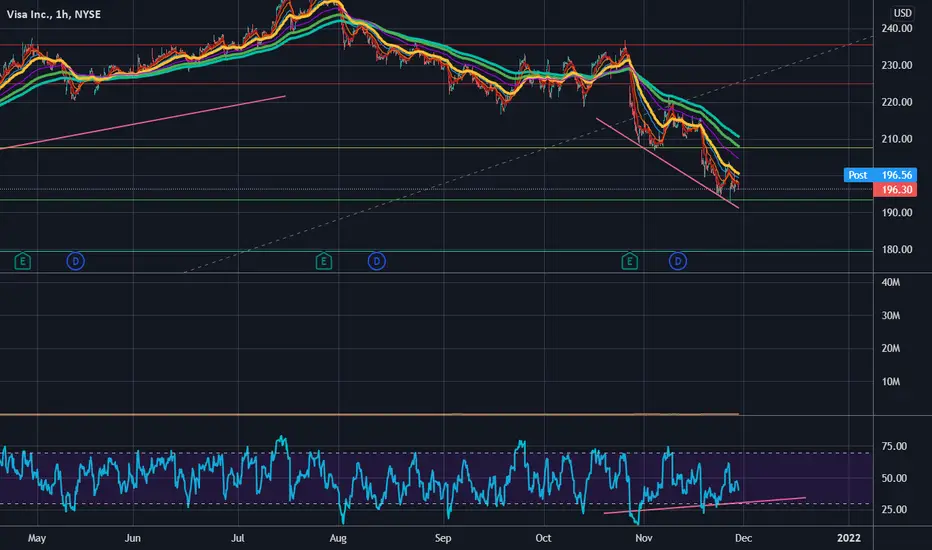Screen dimensions: 932x550
Task: Click the Sep label on time axis
Action: coord(443,538)
